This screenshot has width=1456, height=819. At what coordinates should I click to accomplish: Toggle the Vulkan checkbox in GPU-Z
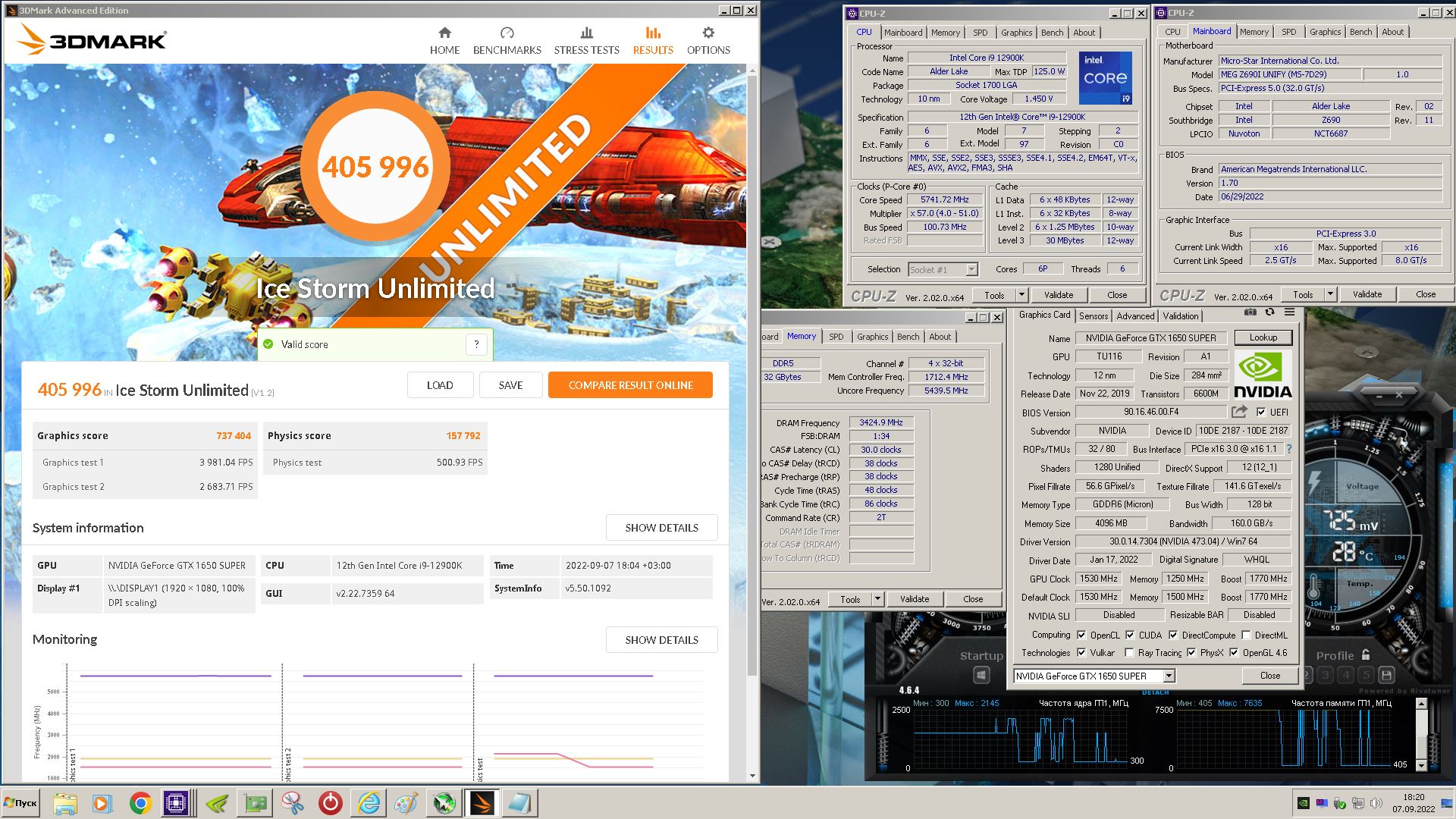click(1081, 652)
